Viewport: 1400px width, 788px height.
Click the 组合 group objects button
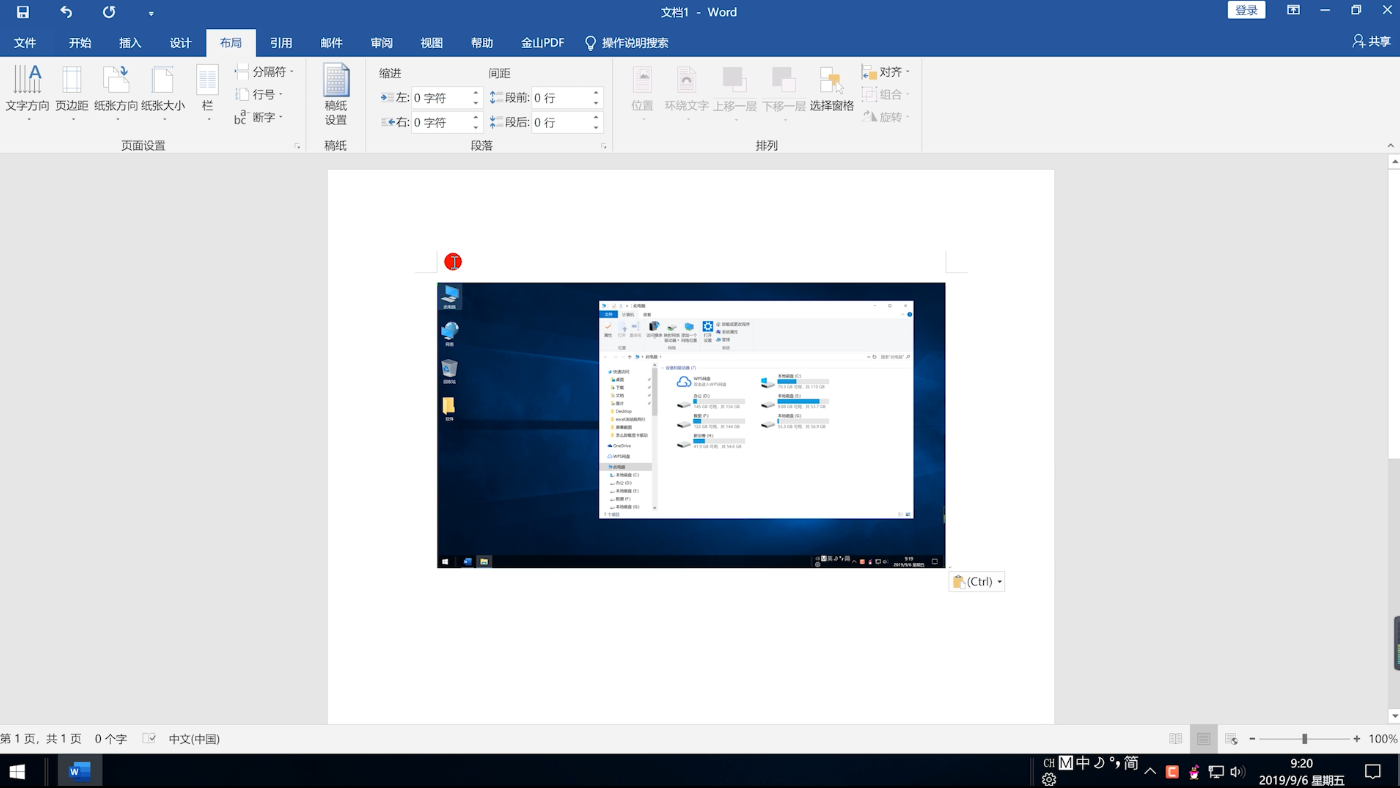pyautogui.click(x=887, y=94)
